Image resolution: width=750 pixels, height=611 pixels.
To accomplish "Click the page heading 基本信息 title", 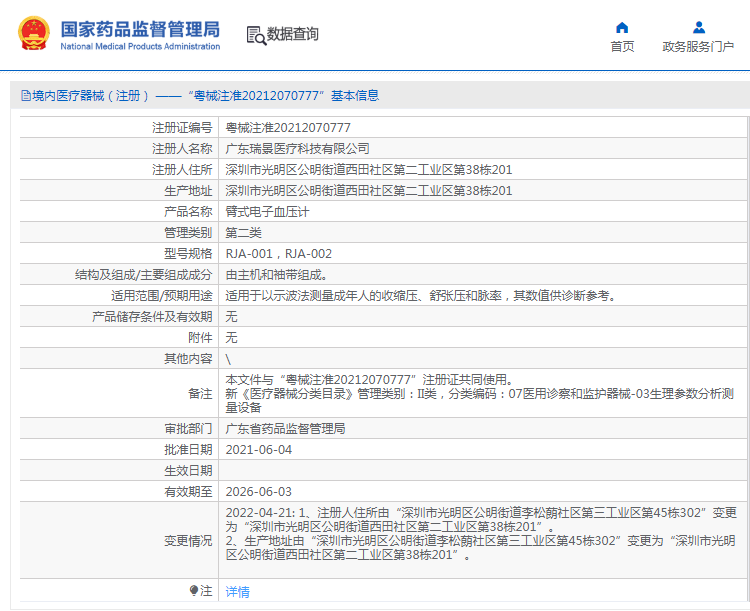I will pyautogui.click(x=355, y=96).
